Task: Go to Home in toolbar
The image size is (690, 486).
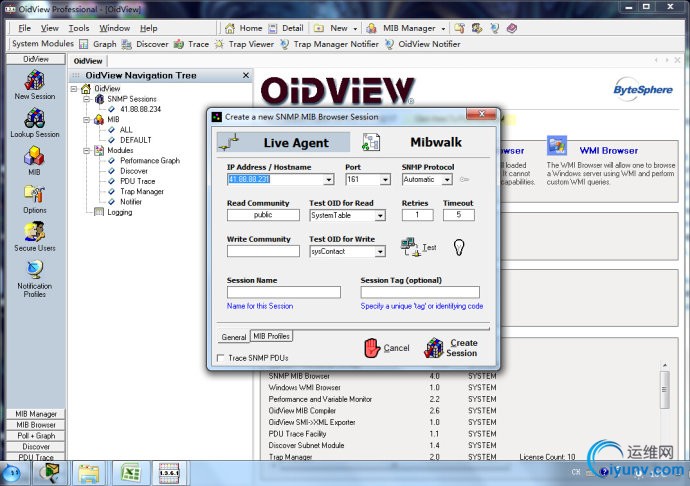Action: click(244, 28)
